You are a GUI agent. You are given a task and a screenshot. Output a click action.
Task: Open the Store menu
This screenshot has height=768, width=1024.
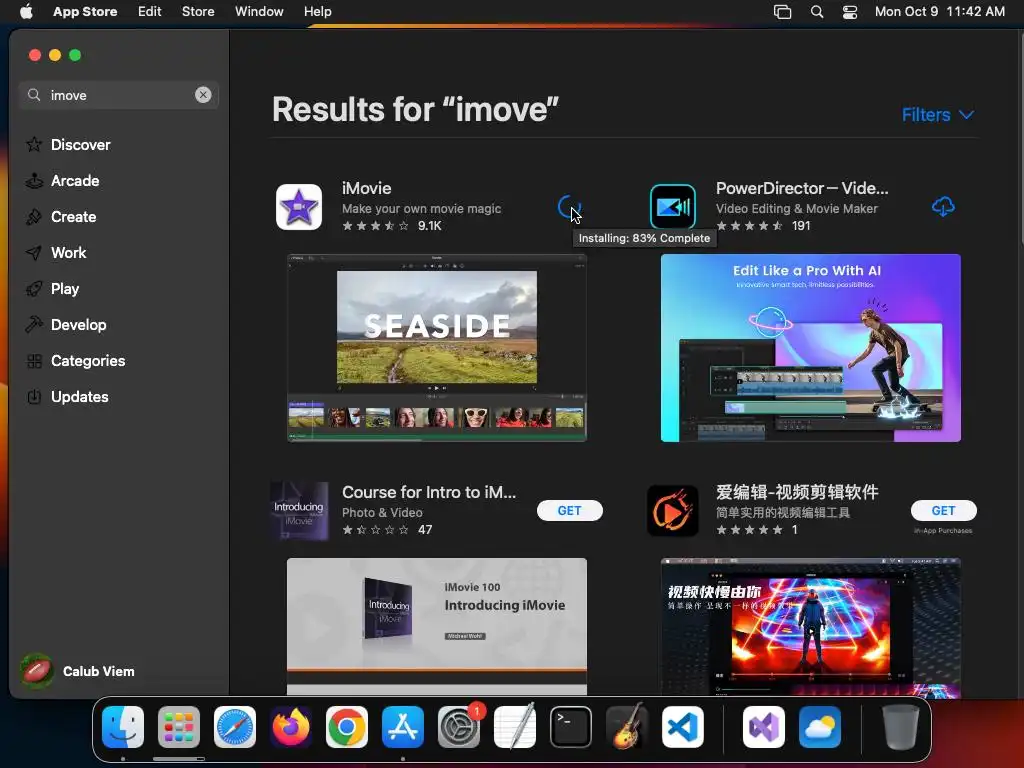tap(198, 11)
